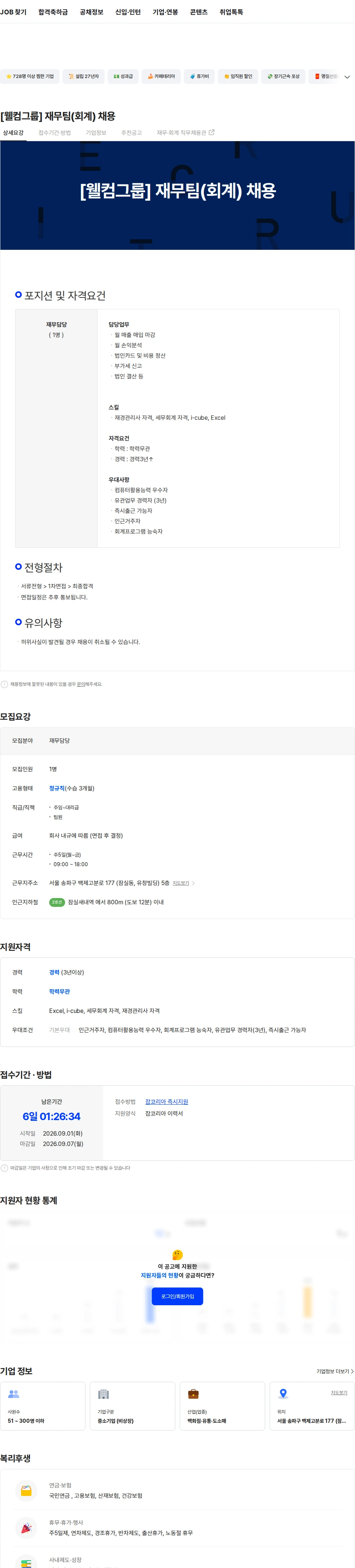Image resolution: width=355 pixels, height=1568 pixels.
Task: Click the 산업(업종) briefcase icon
Action: [x=193, y=1394]
